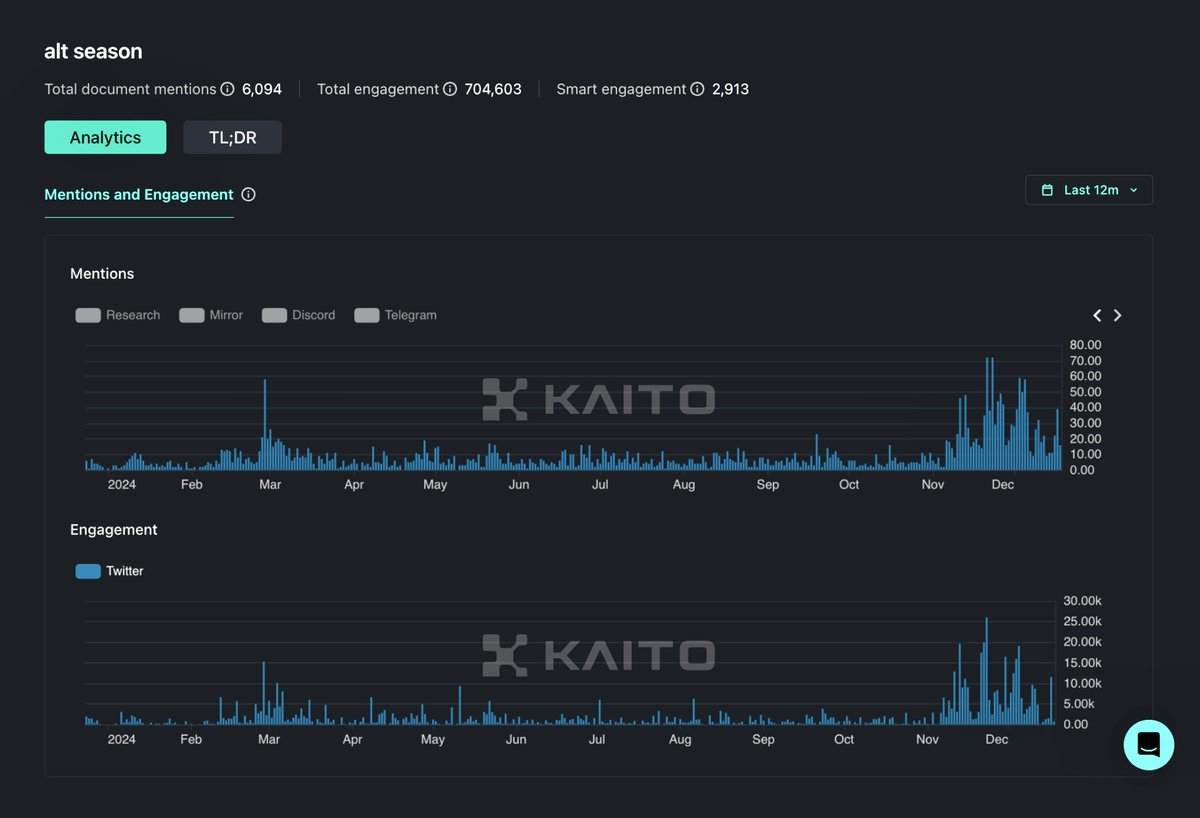Toggle the Research series in the legend
The width and height of the screenshot is (1200, 818).
tap(88, 314)
